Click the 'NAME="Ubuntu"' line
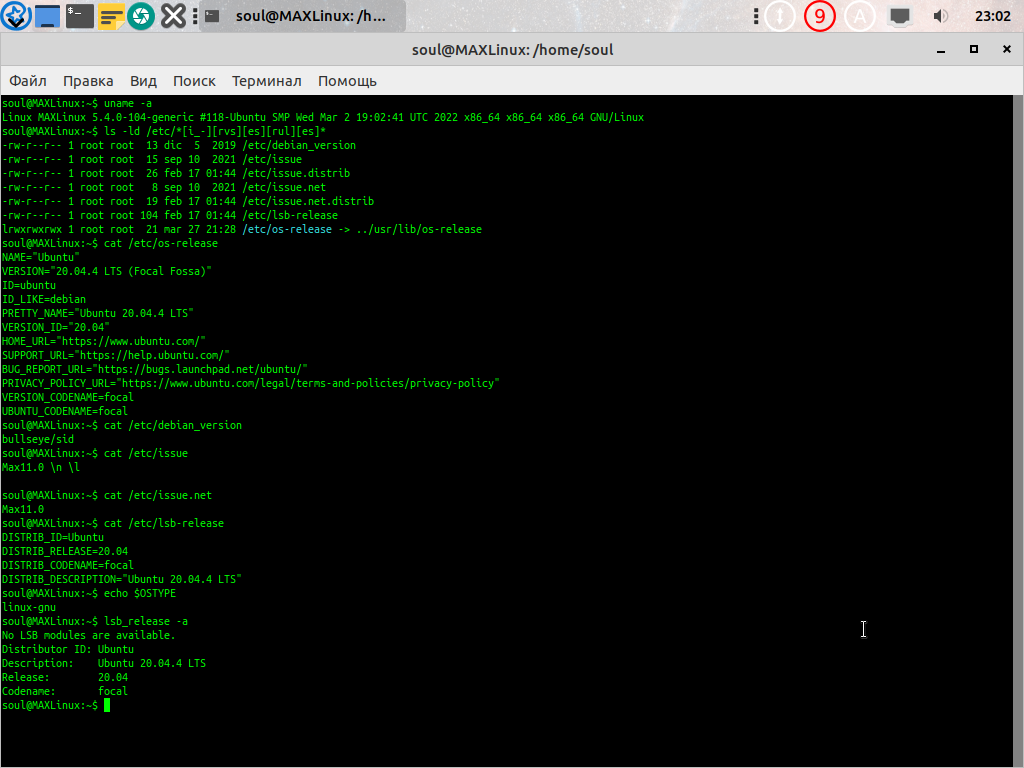The height and width of the screenshot is (768, 1024). tap(40, 257)
